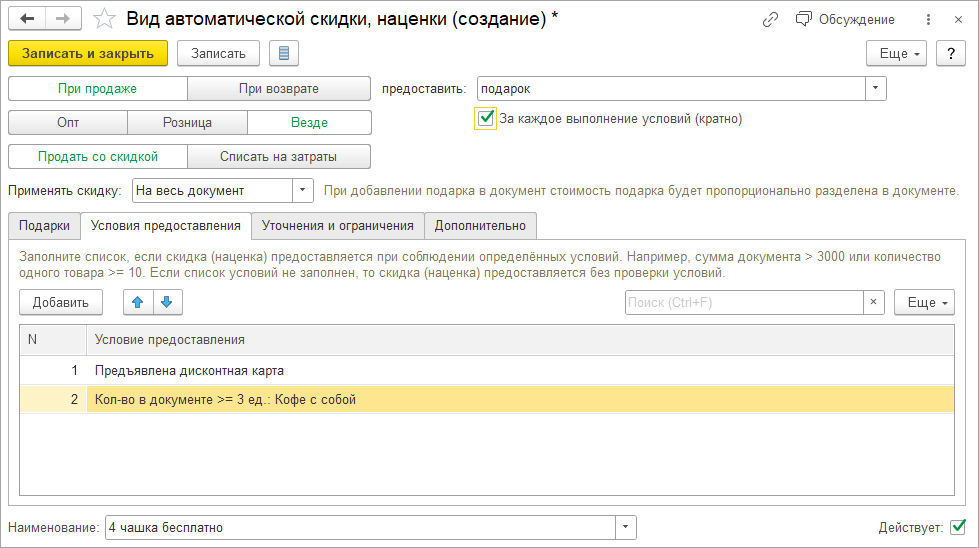This screenshot has width=979, height=548.
Task: Move condition up with the up arrow
Action: point(138,302)
